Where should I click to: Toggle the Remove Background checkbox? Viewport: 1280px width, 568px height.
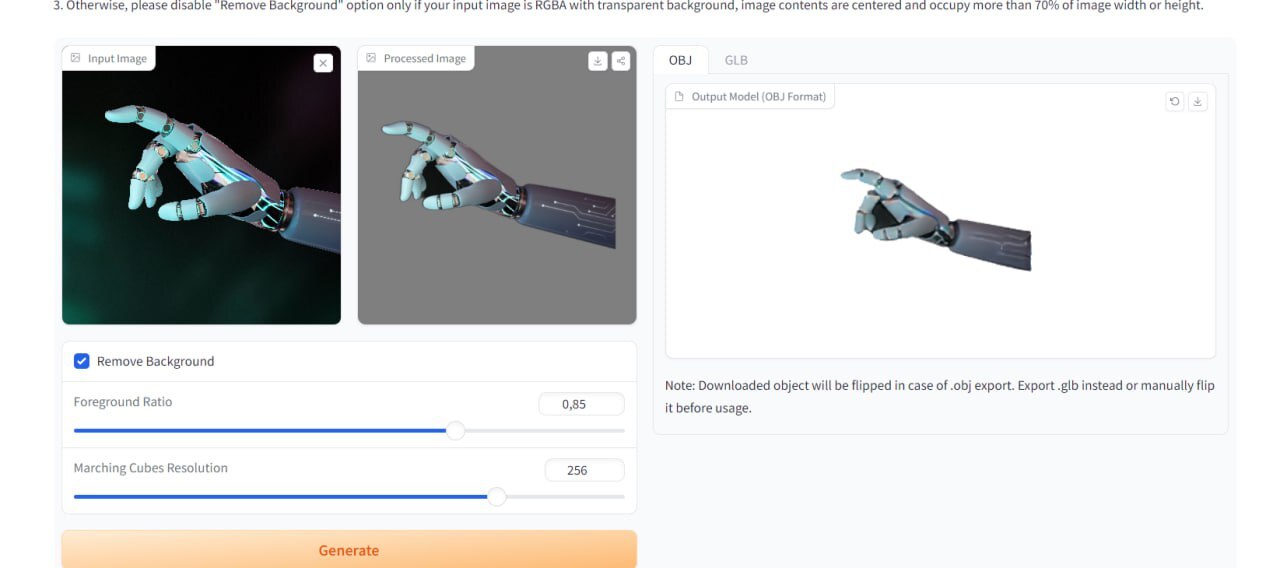coord(82,361)
